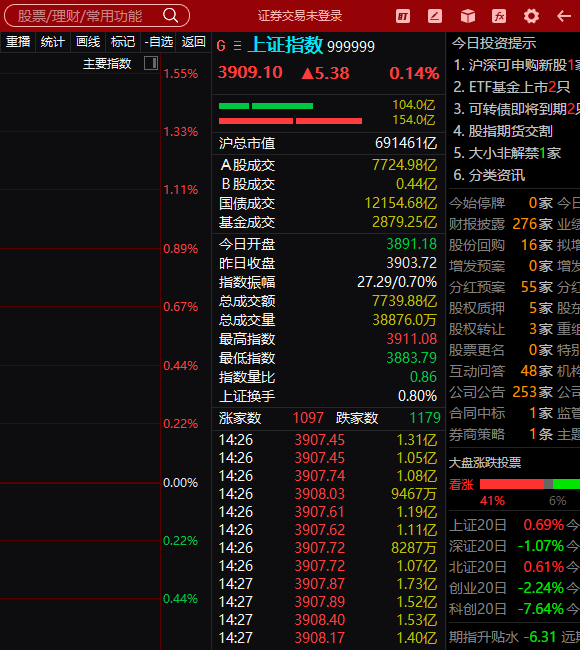Click the tick row with price 3908.03
The height and width of the screenshot is (650, 580).
click(328, 494)
